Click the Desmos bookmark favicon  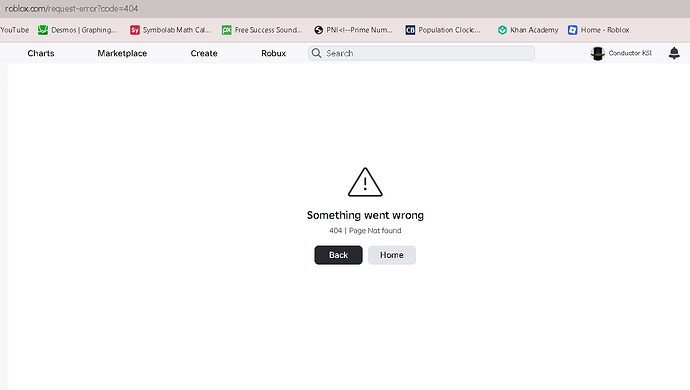(x=43, y=30)
